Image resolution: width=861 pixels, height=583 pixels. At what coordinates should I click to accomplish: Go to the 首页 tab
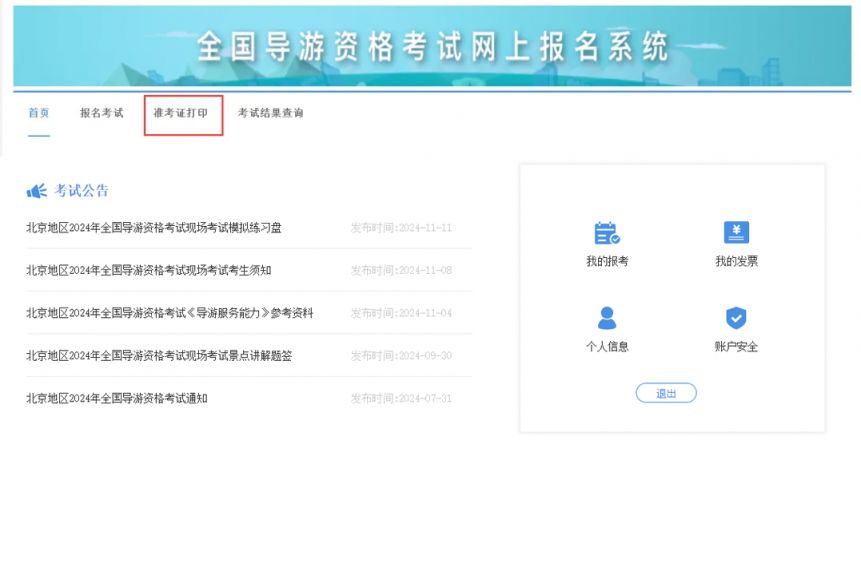[38, 113]
